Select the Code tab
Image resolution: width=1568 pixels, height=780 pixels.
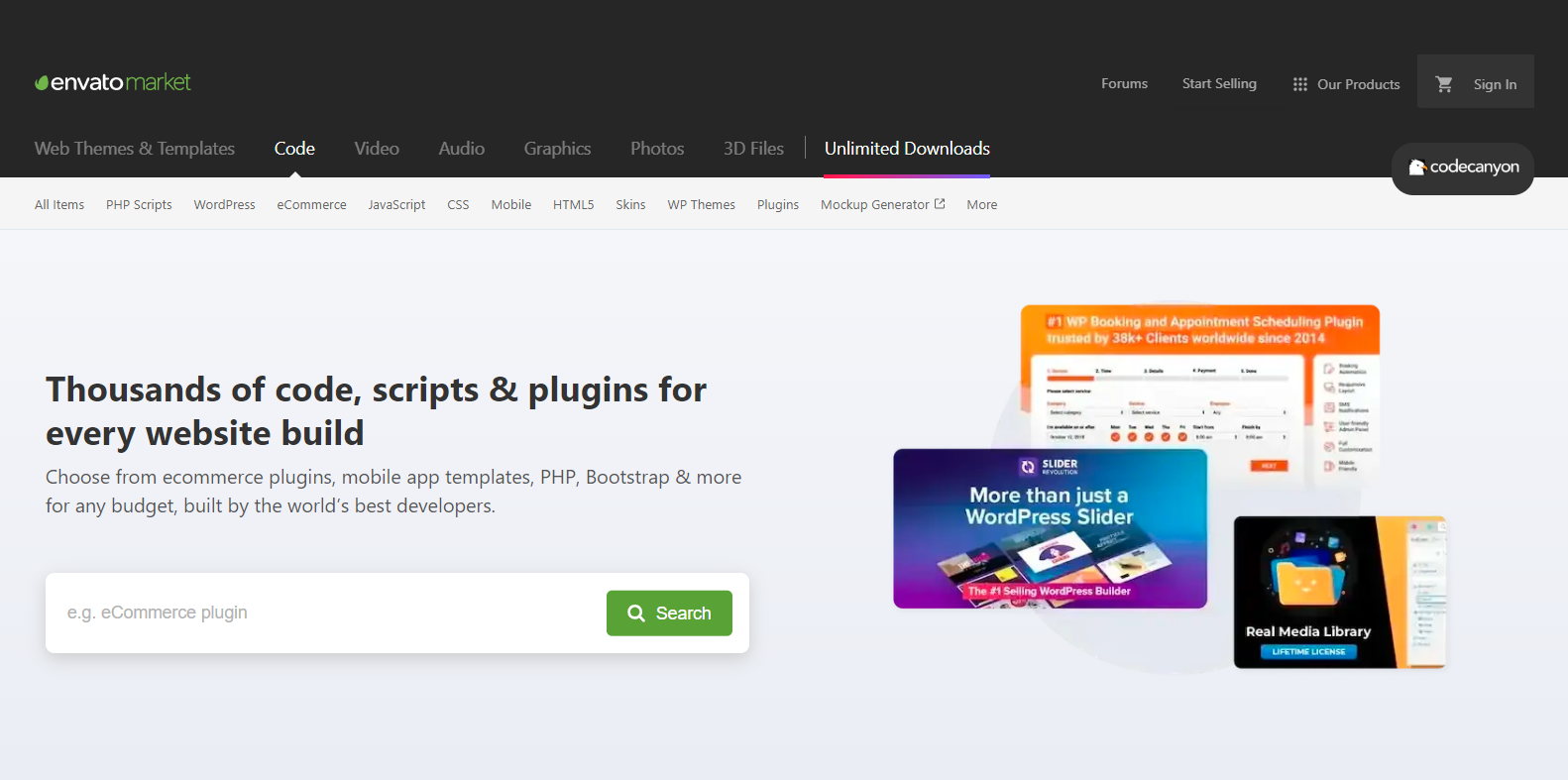294,149
